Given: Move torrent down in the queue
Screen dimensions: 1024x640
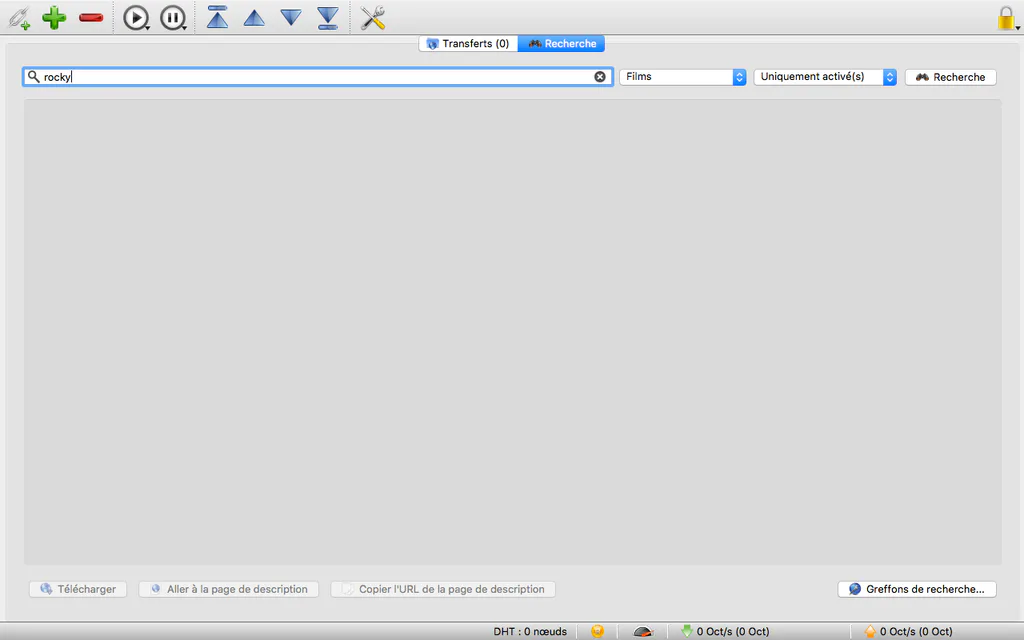Looking at the screenshot, I should [291, 18].
